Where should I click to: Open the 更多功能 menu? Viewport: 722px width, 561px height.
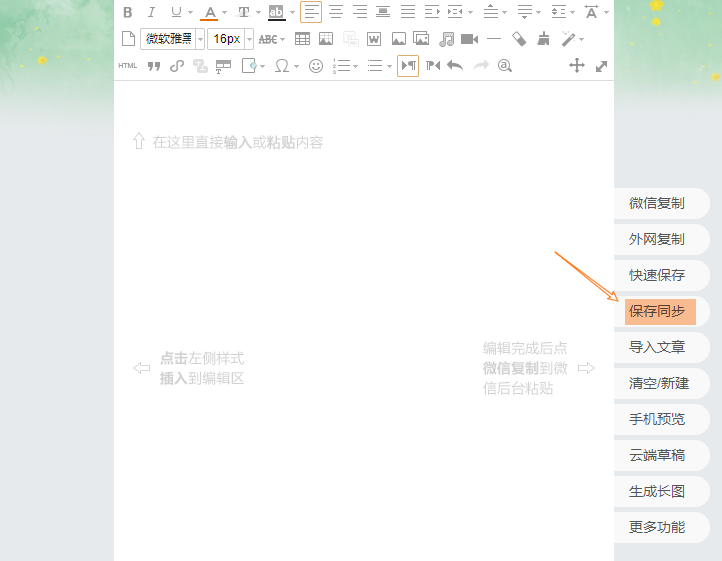[x=657, y=527]
